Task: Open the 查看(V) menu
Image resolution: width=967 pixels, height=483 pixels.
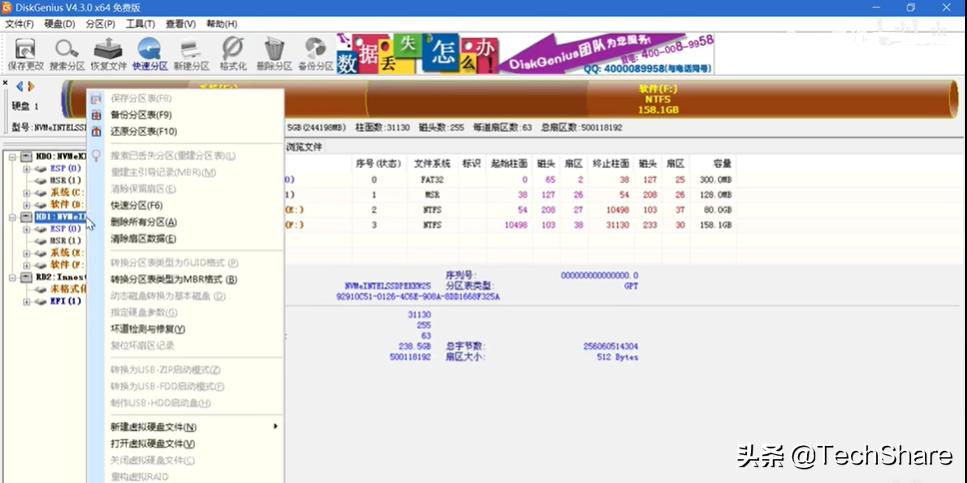Action: pyautogui.click(x=181, y=24)
